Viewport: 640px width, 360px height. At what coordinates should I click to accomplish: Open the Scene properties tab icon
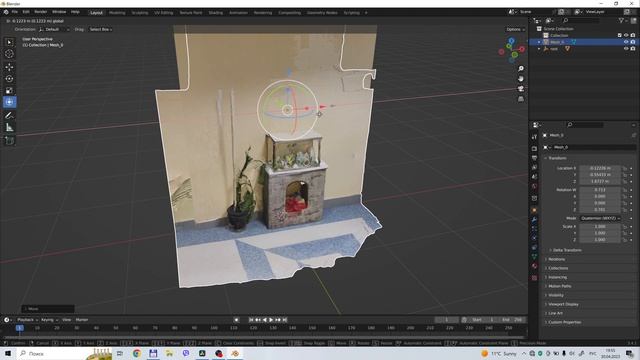pyautogui.click(x=534, y=177)
